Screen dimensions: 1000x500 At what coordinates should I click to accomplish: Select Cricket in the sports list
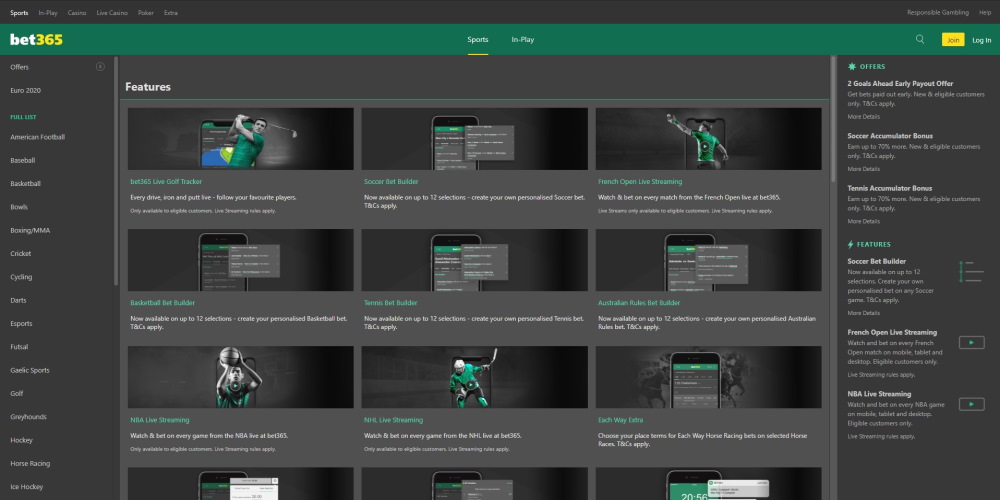click(x=20, y=254)
